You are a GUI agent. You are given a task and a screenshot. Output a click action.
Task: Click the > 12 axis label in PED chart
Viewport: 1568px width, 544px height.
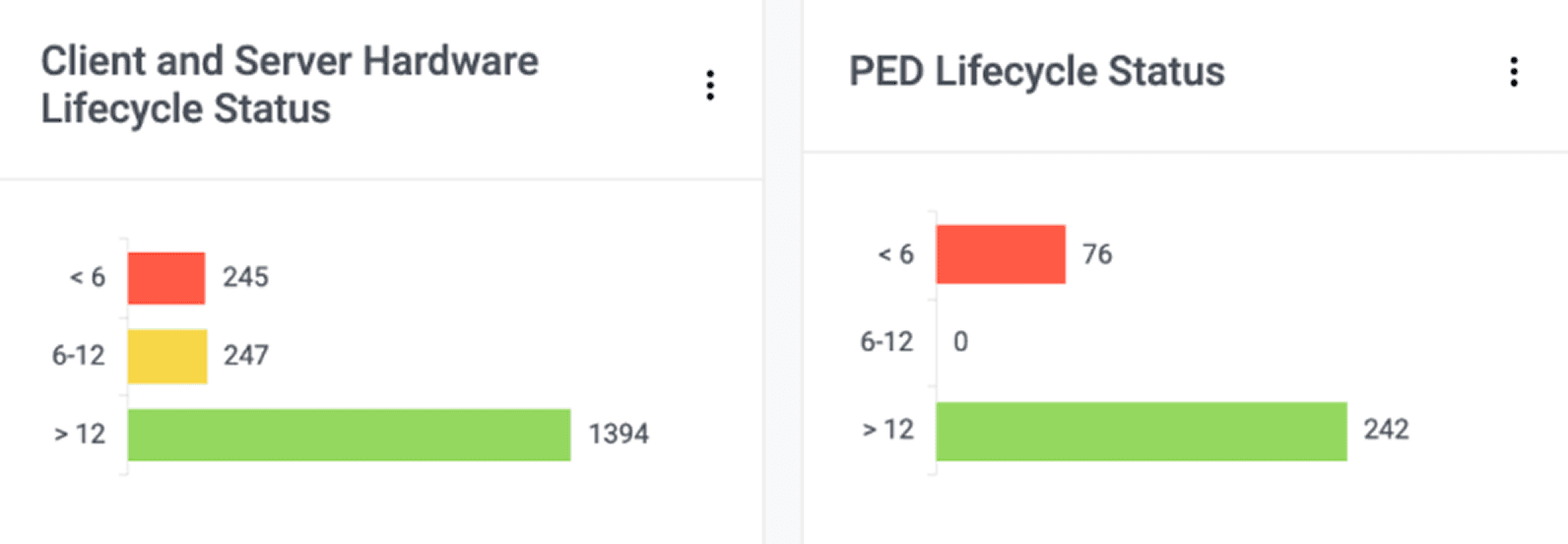click(x=888, y=430)
